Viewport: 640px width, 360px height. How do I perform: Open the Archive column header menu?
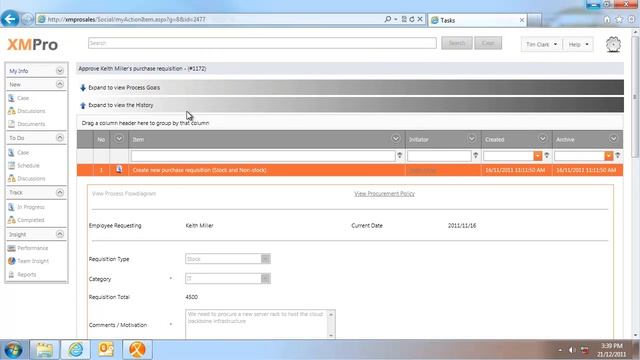click(613, 139)
